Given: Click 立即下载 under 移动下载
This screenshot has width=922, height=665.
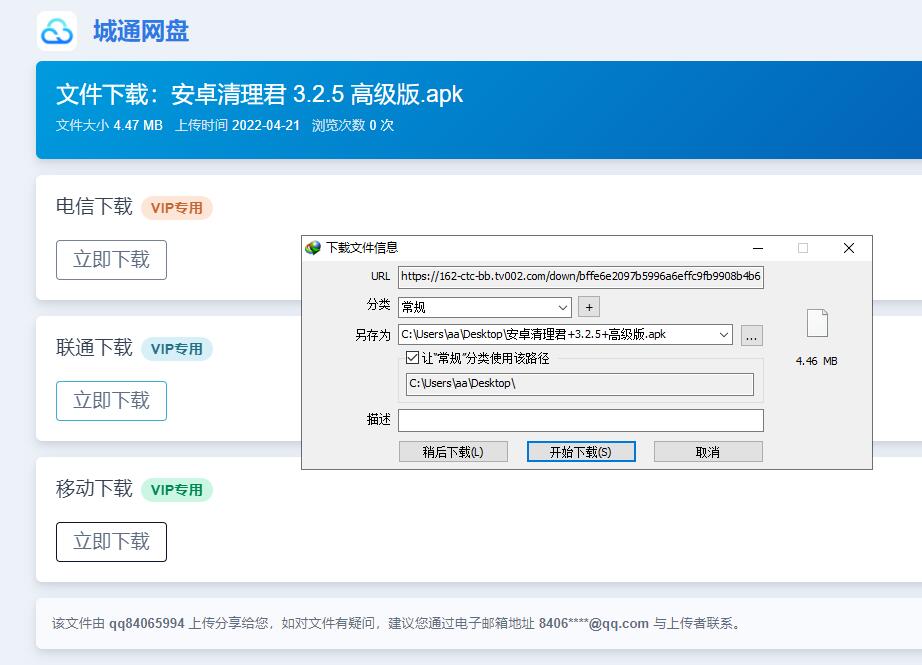Looking at the screenshot, I should point(111,541).
